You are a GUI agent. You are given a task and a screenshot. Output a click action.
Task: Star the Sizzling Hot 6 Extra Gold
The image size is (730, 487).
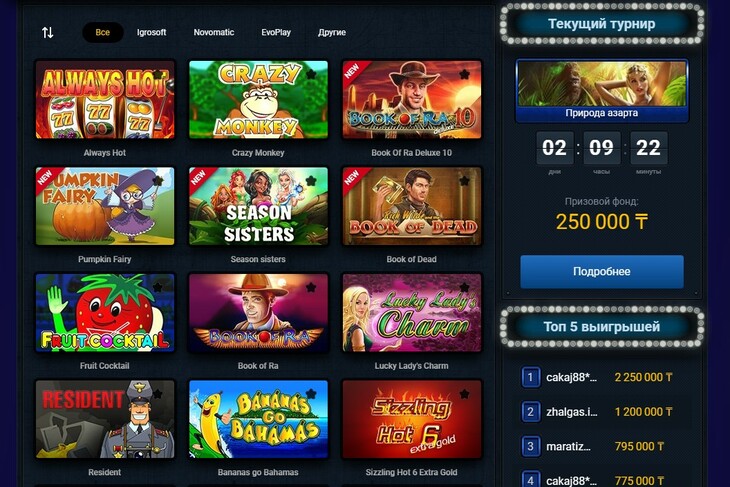coord(465,394)
